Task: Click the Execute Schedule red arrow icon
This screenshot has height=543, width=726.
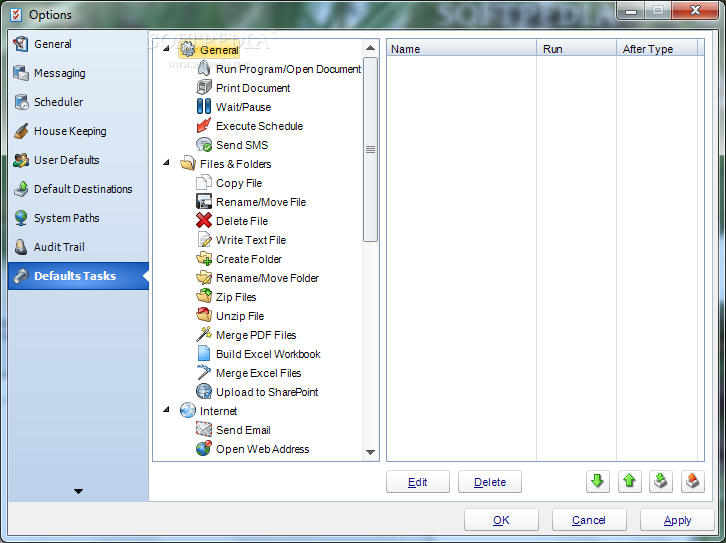Action: click(x=204, y=126)
